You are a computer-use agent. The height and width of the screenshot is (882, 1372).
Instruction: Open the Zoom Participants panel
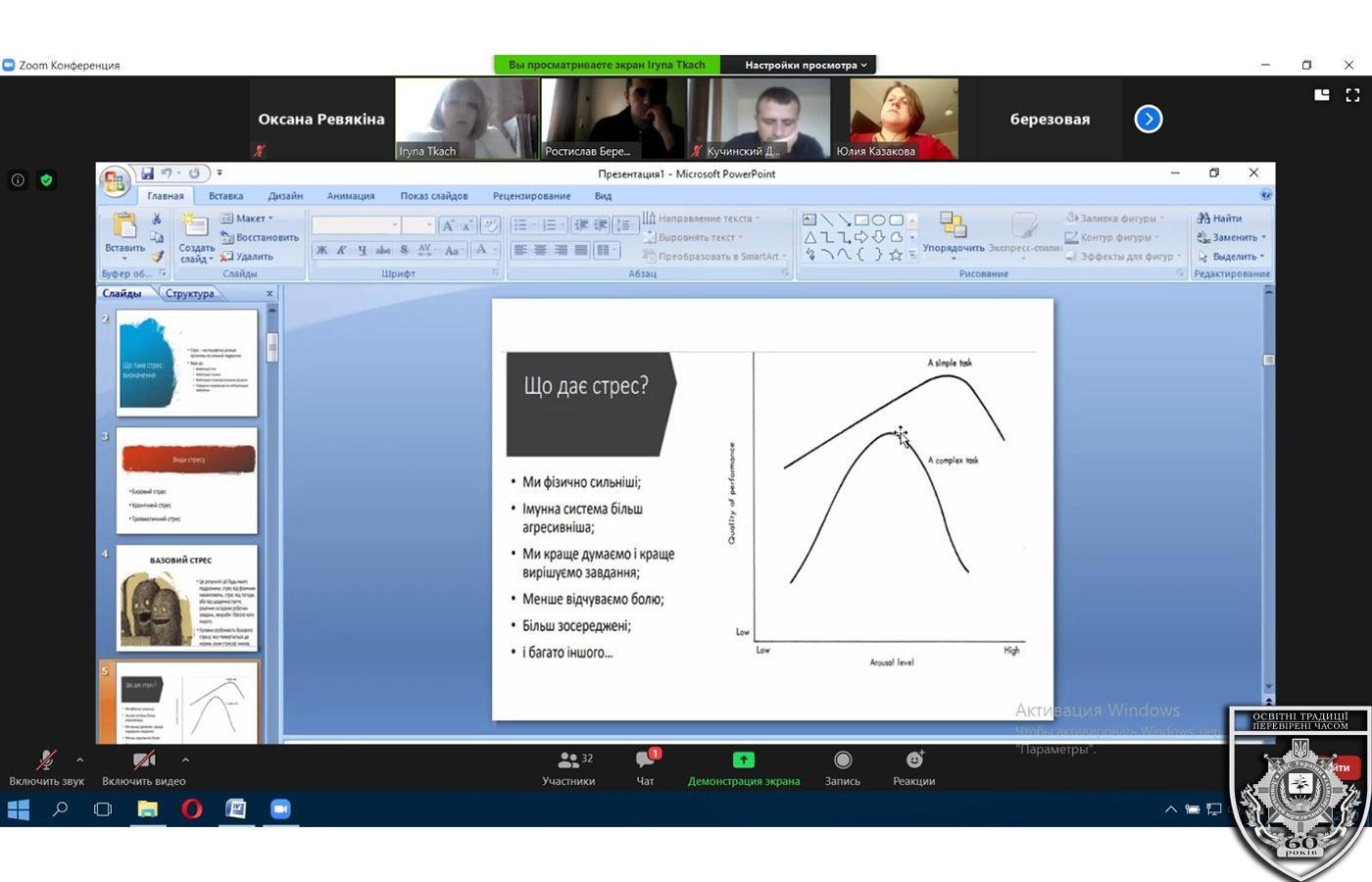click(x=568, y=767)
